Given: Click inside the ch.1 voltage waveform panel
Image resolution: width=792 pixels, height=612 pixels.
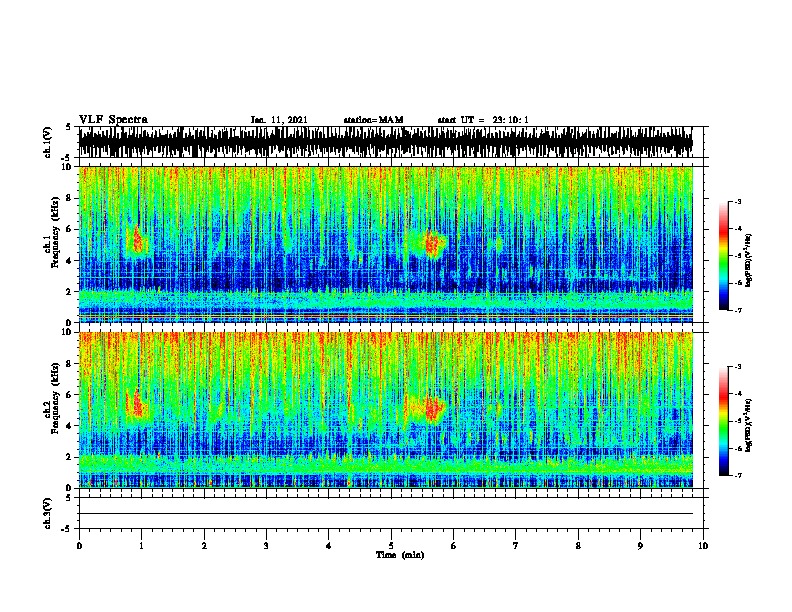Looking at the screenshot, I should click(x=385, y=142).
